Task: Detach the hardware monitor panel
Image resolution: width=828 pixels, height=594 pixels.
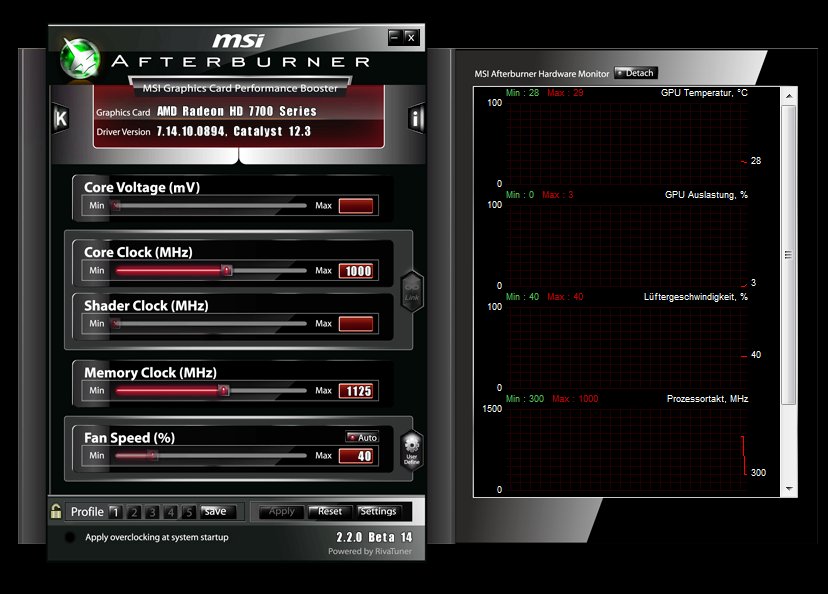Action: (x=636, y=73)
